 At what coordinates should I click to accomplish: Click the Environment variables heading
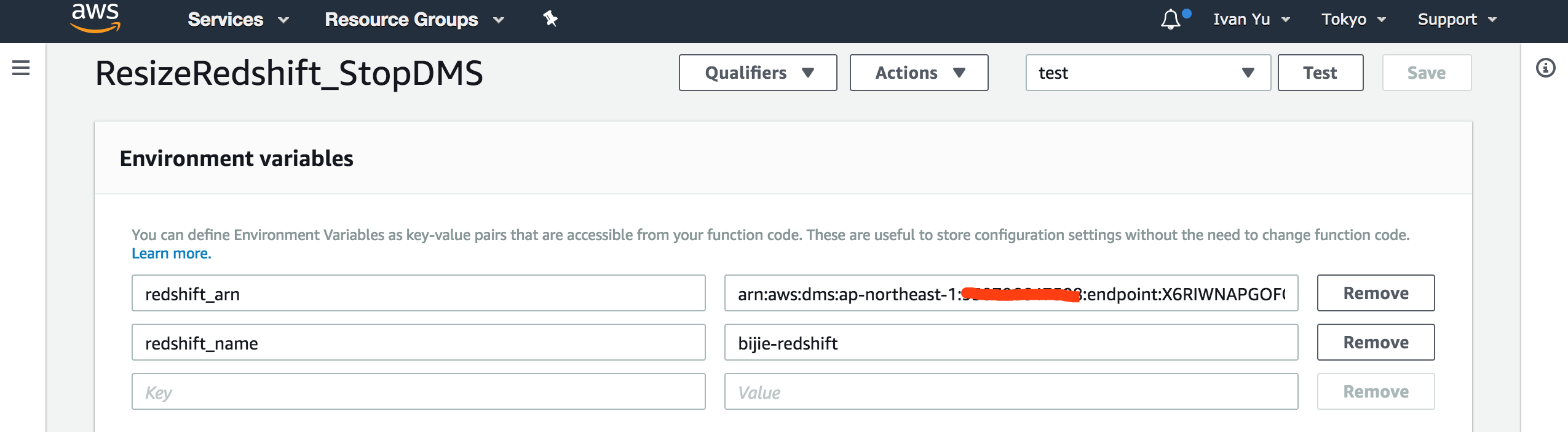tap(236, 159)
